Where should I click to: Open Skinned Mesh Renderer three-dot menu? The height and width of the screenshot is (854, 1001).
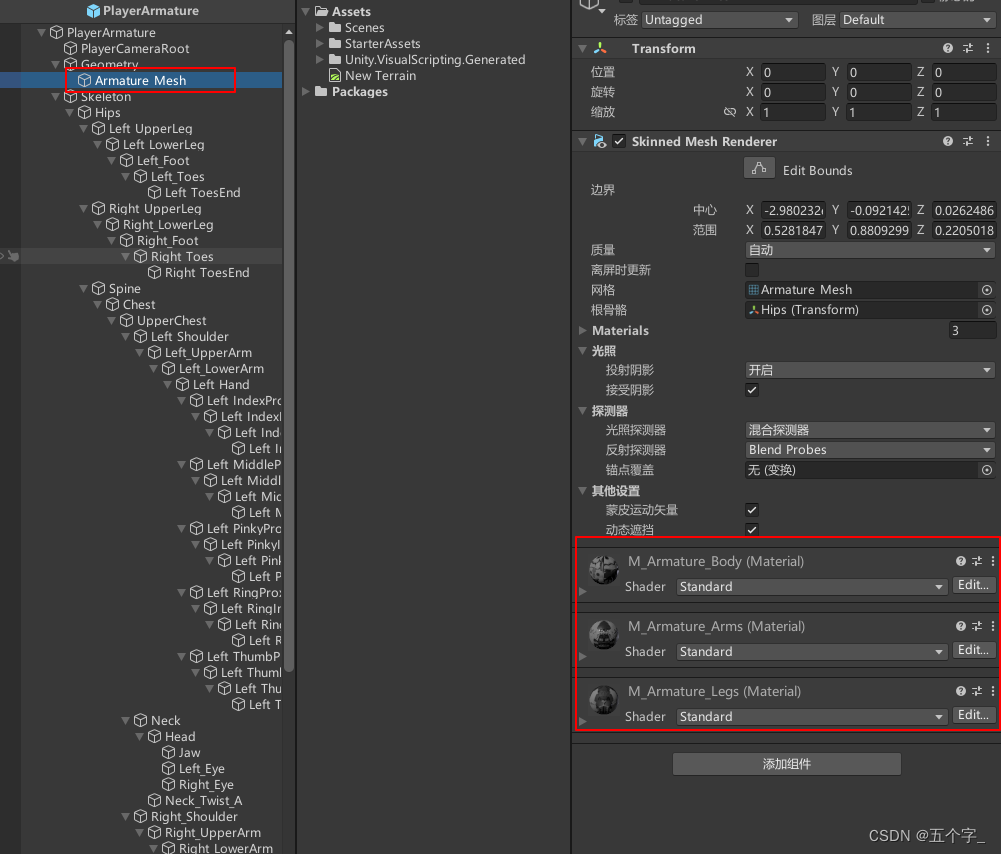click(988, 141)
